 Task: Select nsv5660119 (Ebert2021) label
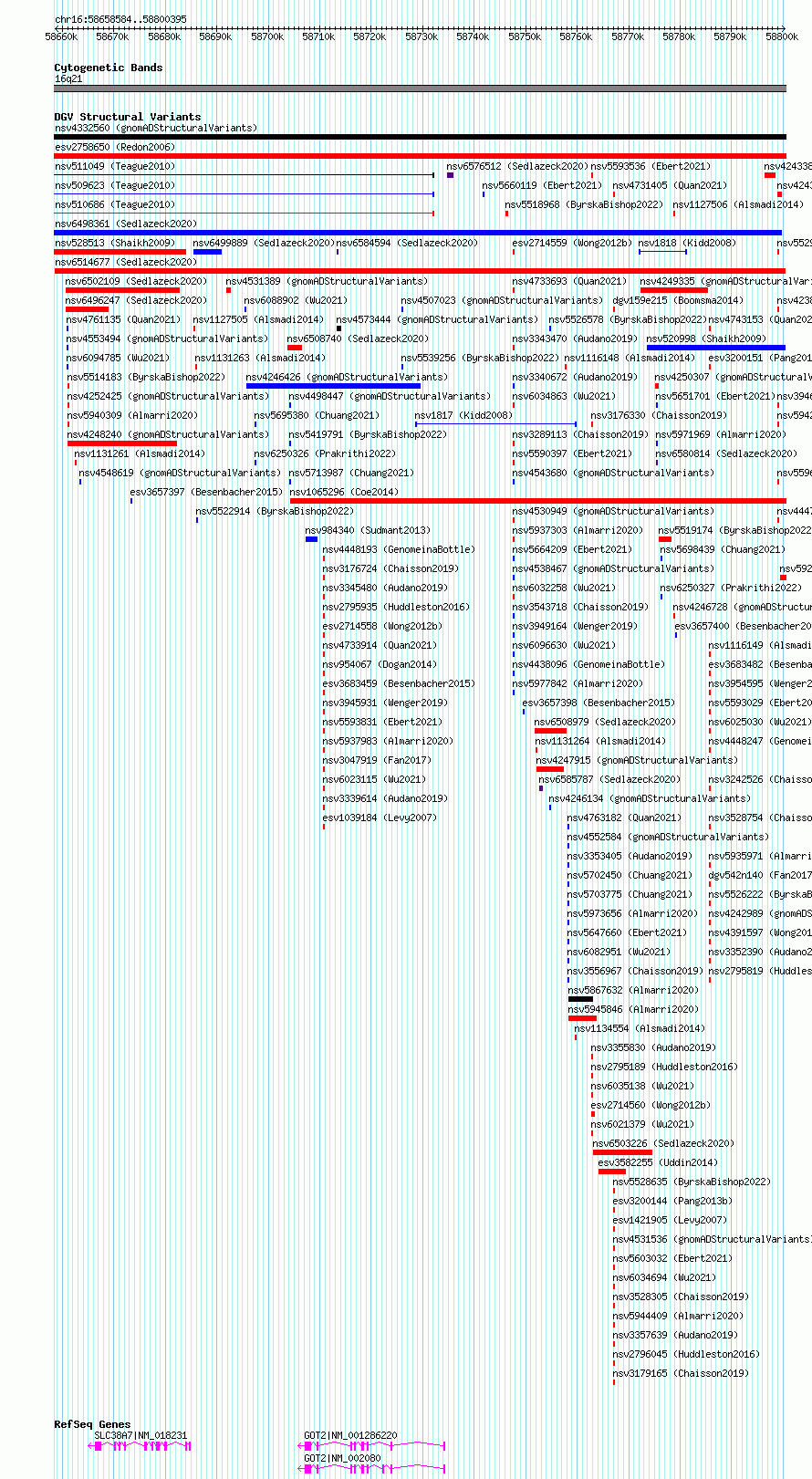tap(542, 185)
